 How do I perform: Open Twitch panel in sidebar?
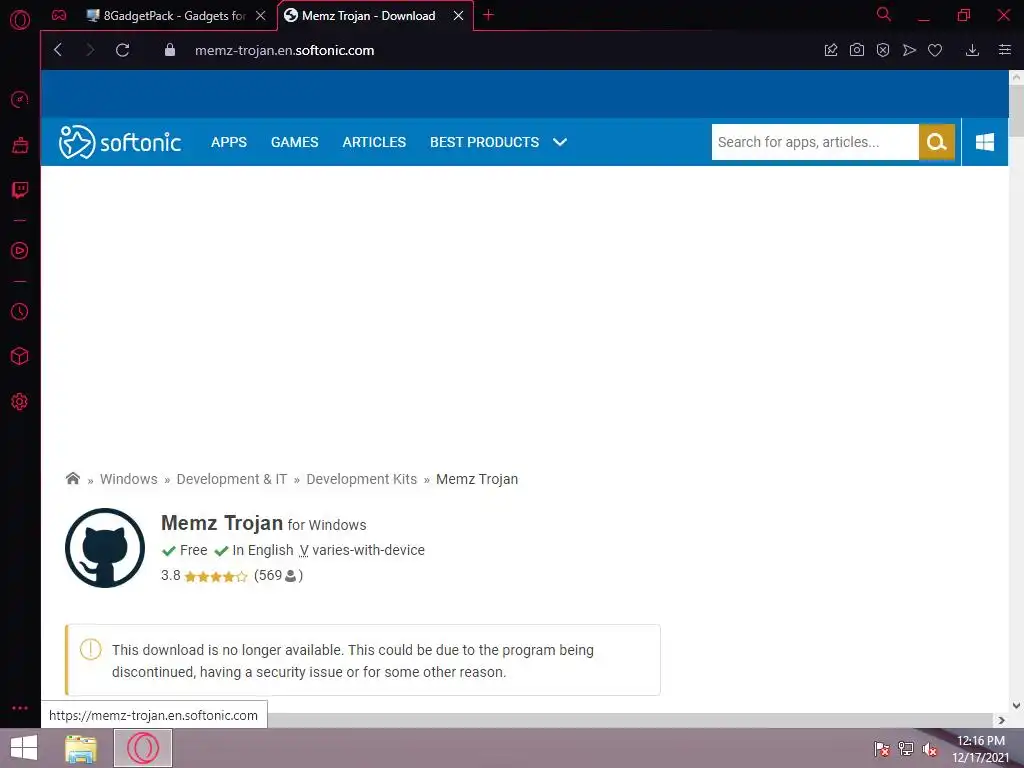click(20, 190)
